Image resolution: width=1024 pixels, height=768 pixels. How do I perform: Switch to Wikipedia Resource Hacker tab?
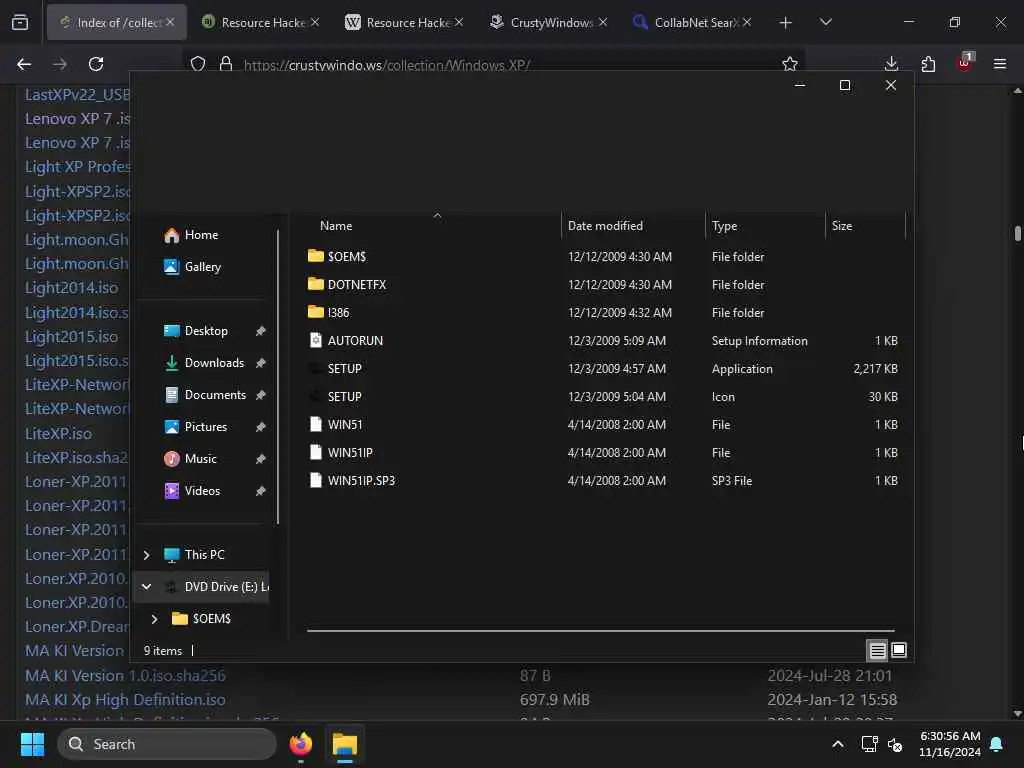405,22
